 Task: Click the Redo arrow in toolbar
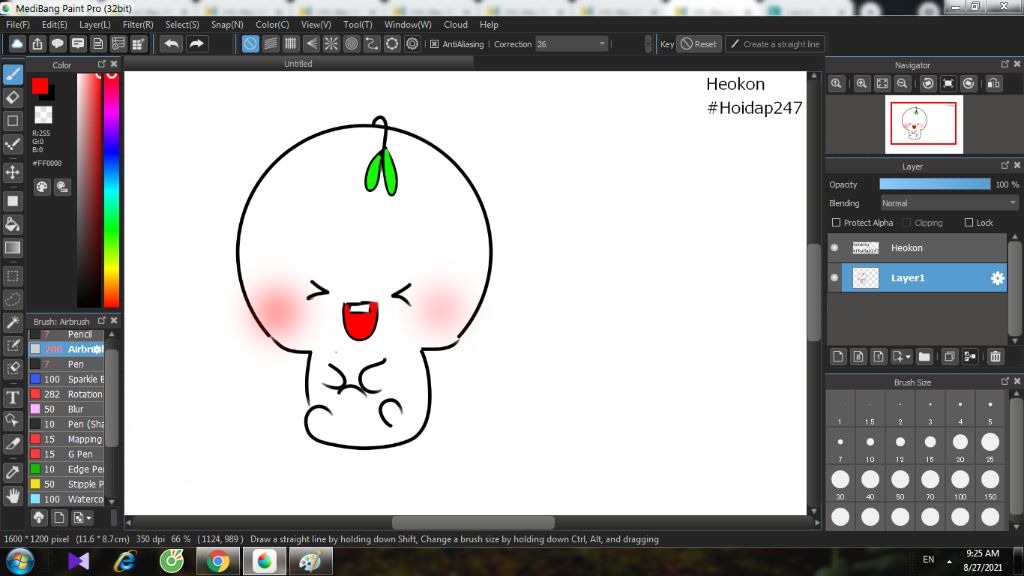tap(196, 44)
